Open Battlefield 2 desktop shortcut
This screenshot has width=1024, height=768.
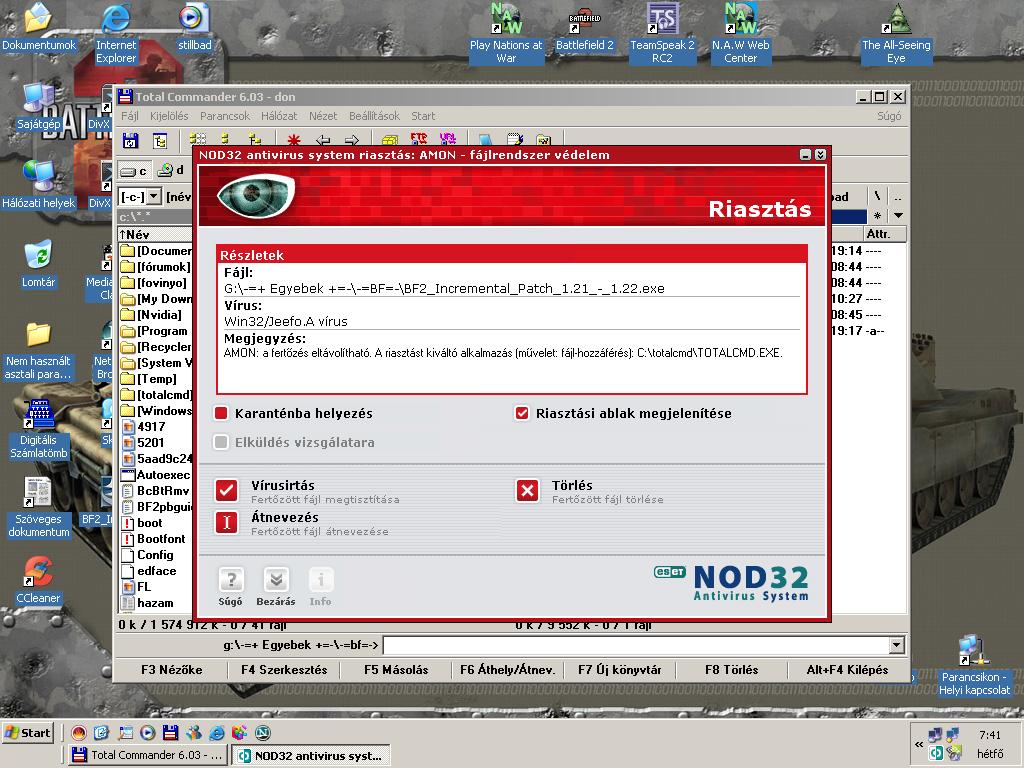(585, 20)
